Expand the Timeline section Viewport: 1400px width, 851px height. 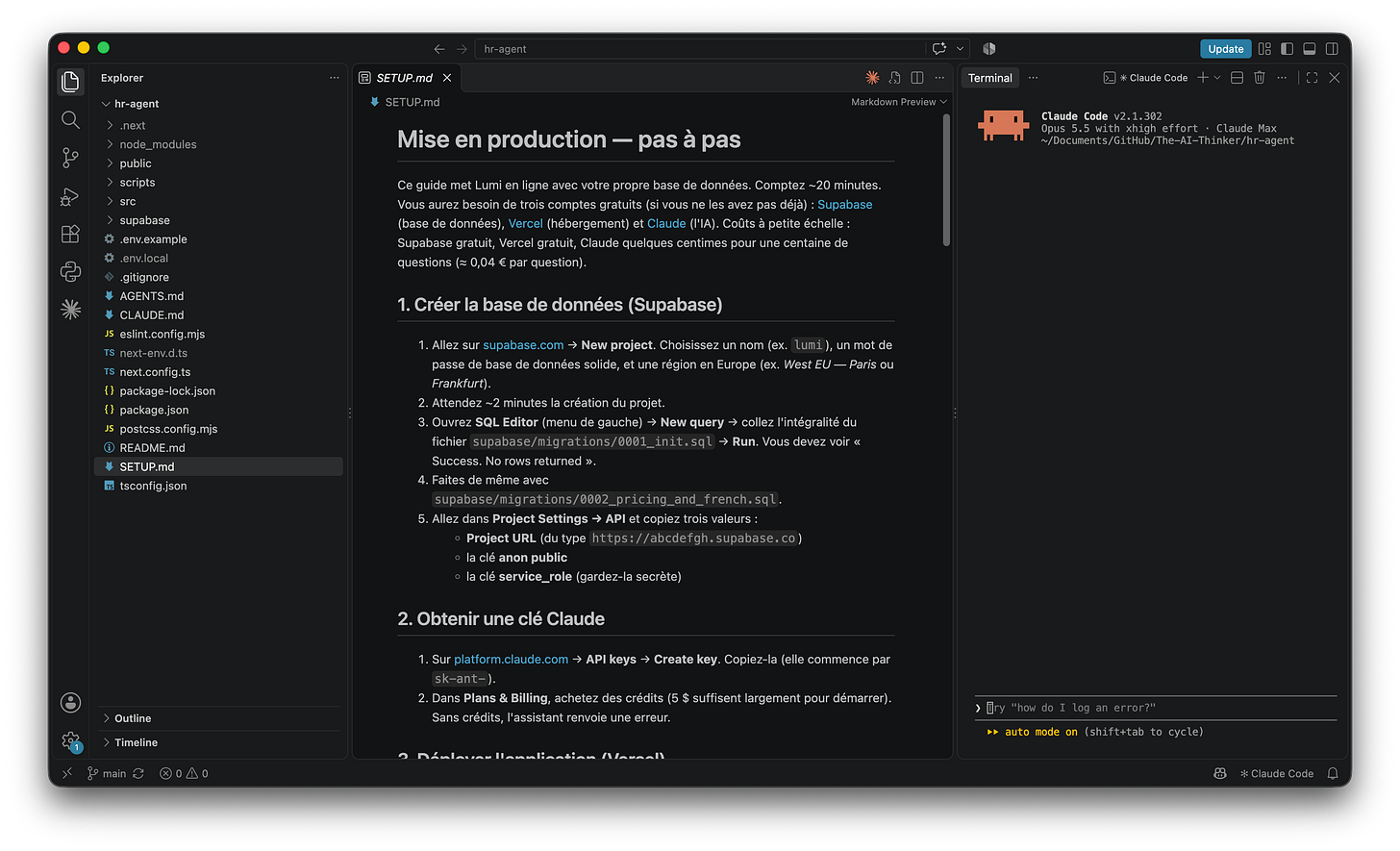(x=220, y=742)
